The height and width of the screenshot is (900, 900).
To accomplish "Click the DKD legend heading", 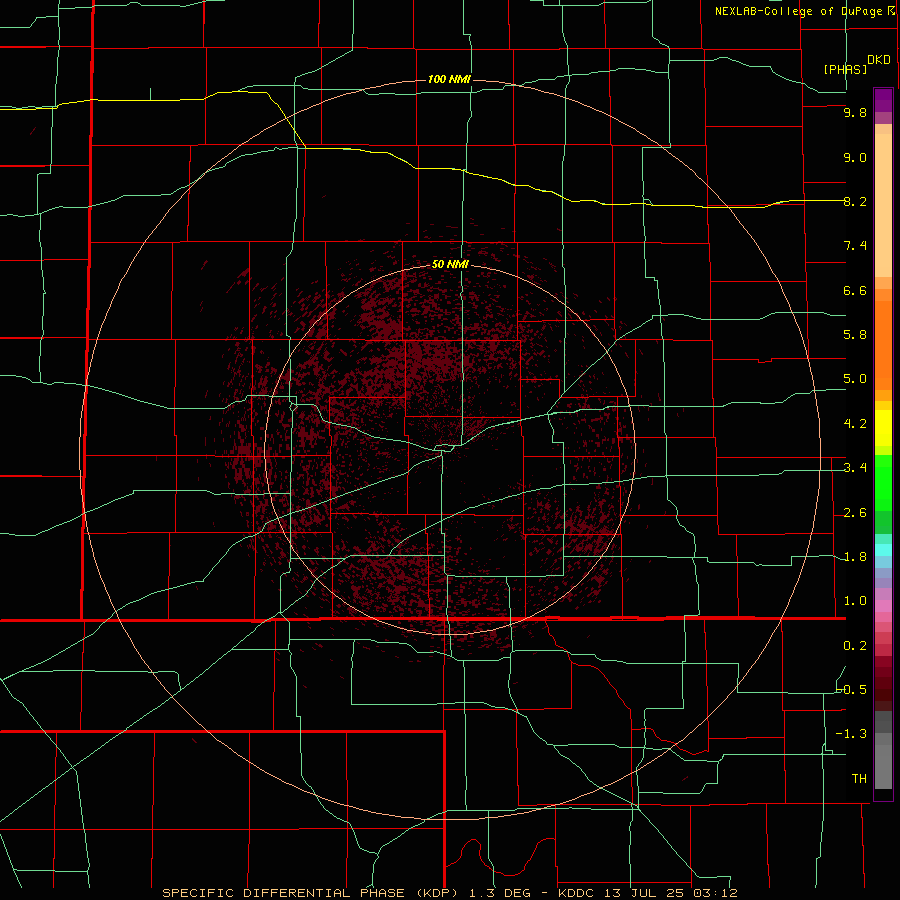I will (x=878, y=60).
